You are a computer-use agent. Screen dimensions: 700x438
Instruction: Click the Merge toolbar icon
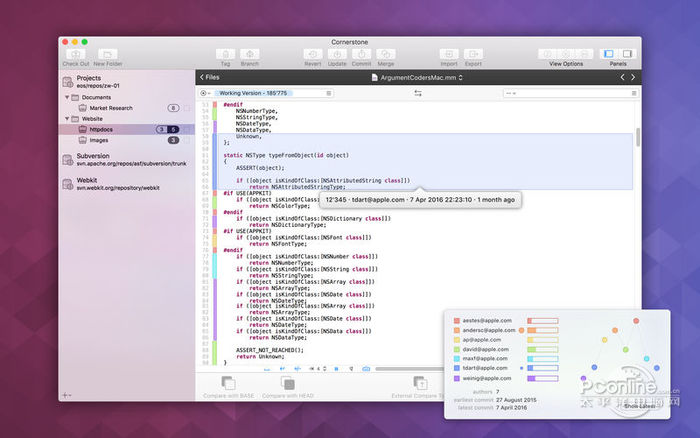pos(385,53)
